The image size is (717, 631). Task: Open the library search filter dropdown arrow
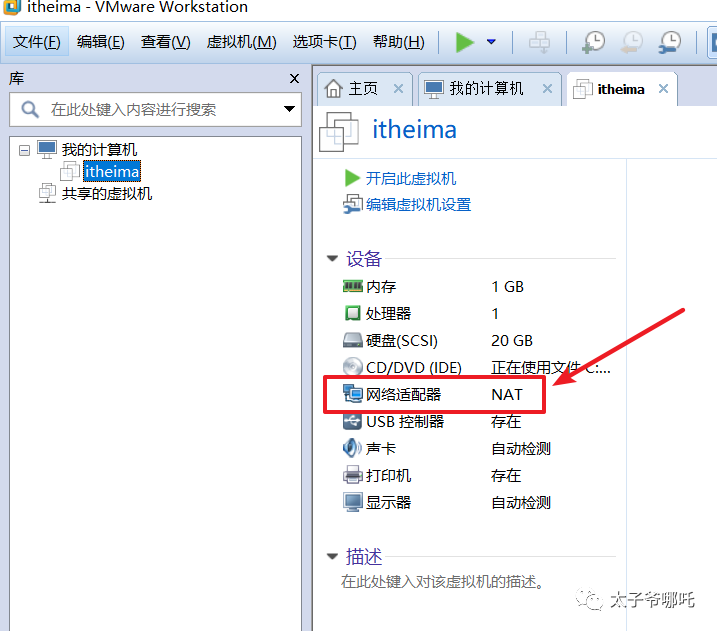[x=289, y=109]
